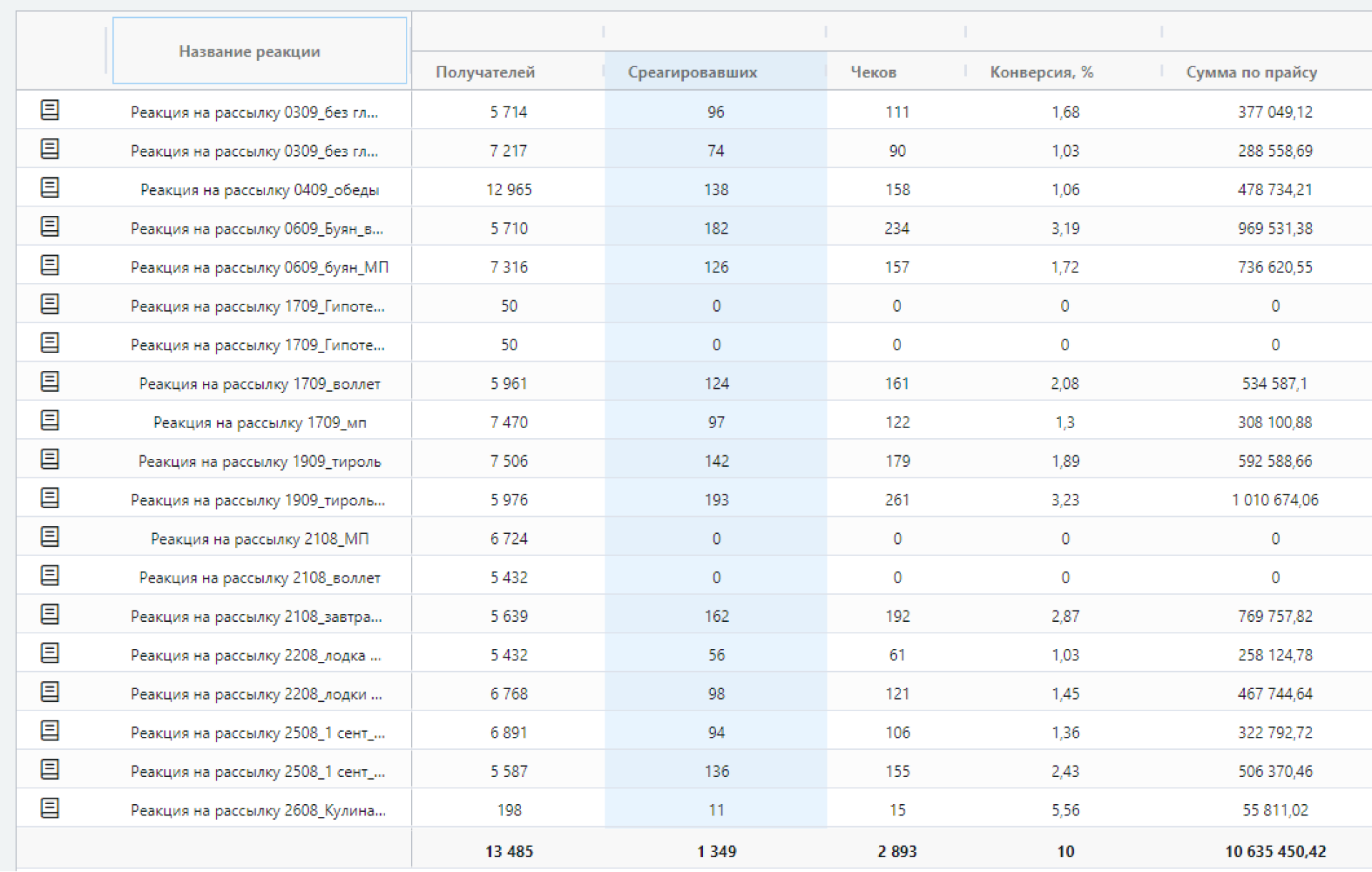Open details icon for 0409_обеды row
The width and height of the screenshot is (1372, 872).
point(49,188)
